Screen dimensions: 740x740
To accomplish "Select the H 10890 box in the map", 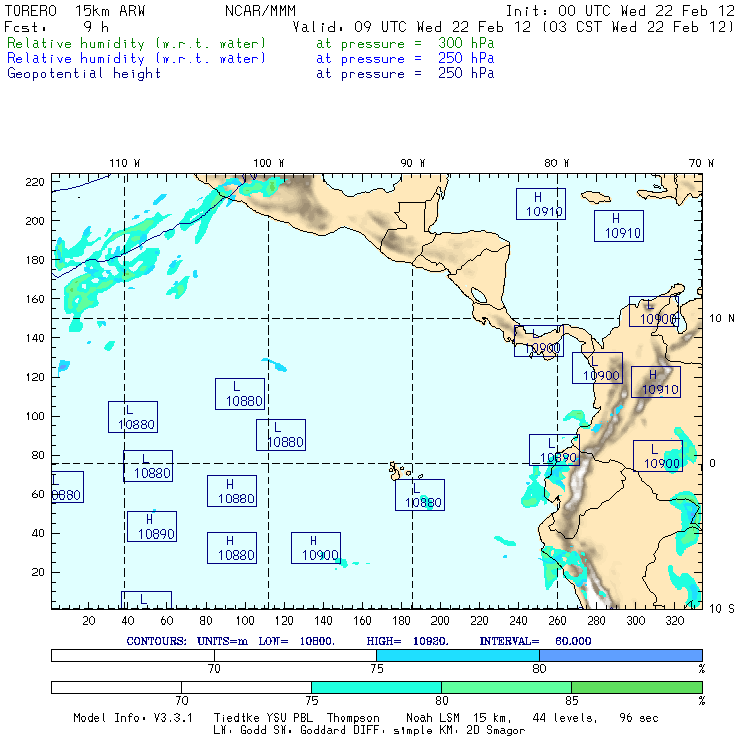I will point(152,526).
